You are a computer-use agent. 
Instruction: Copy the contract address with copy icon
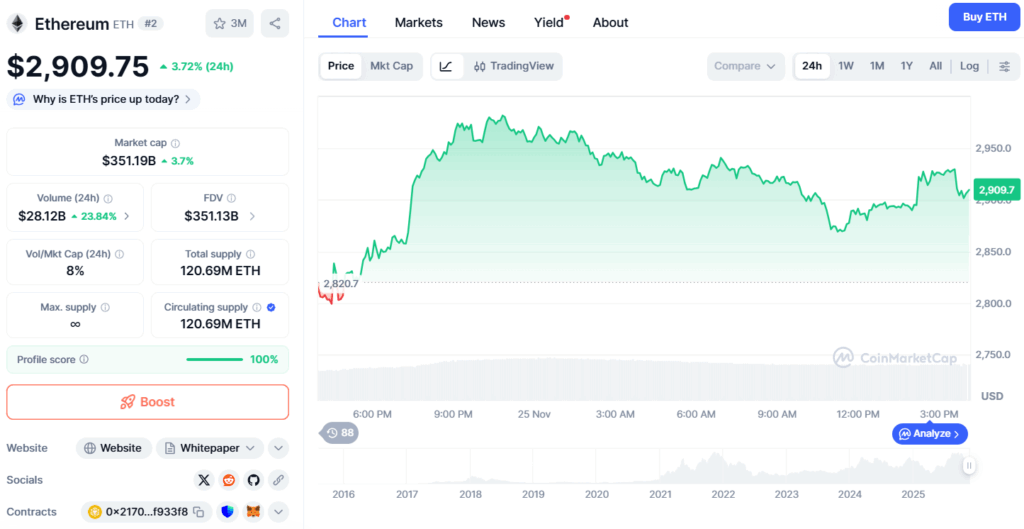pyautogui.click(x=199, y=512)
